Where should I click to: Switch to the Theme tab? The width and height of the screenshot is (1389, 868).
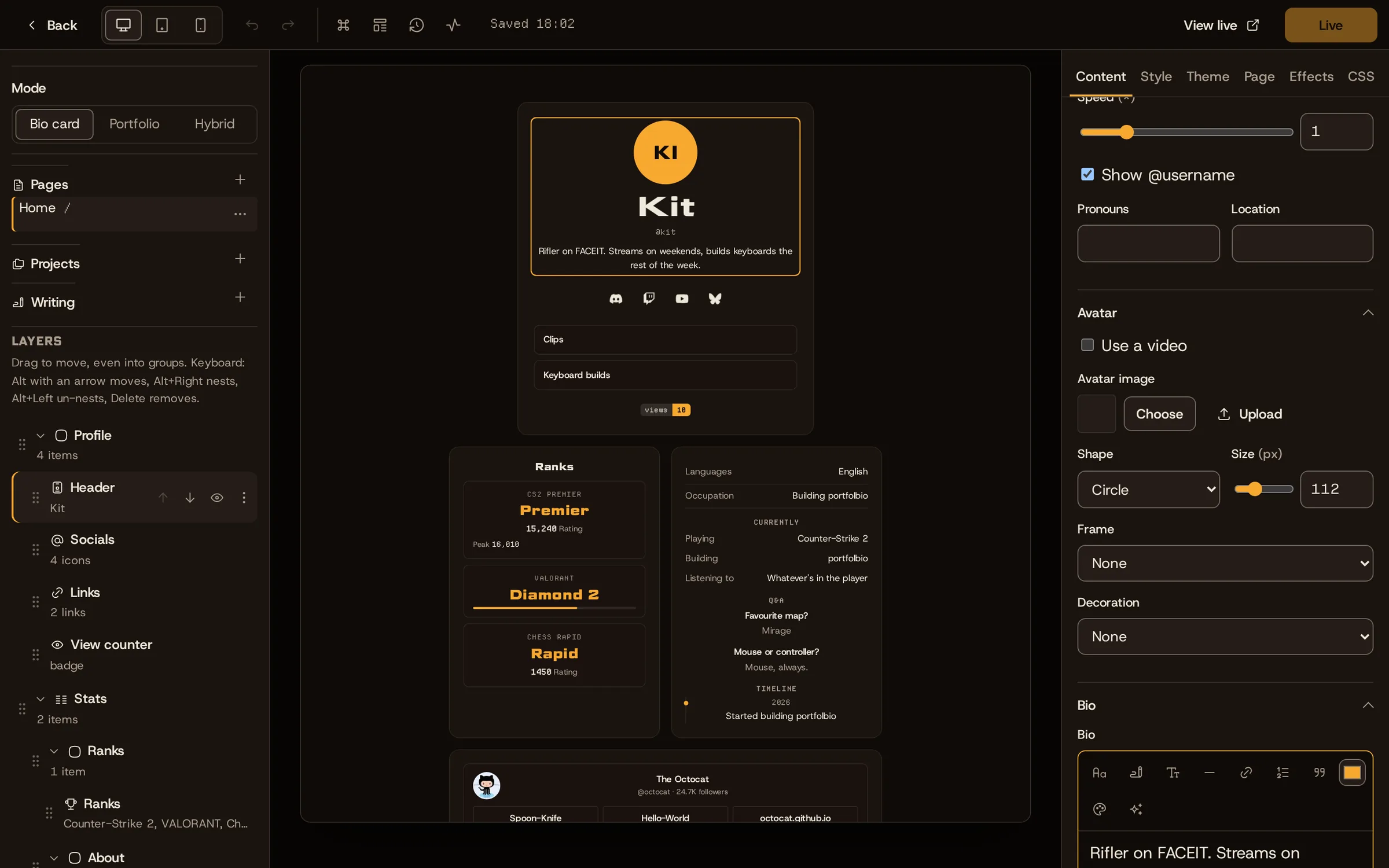[x=1208, y=76]
